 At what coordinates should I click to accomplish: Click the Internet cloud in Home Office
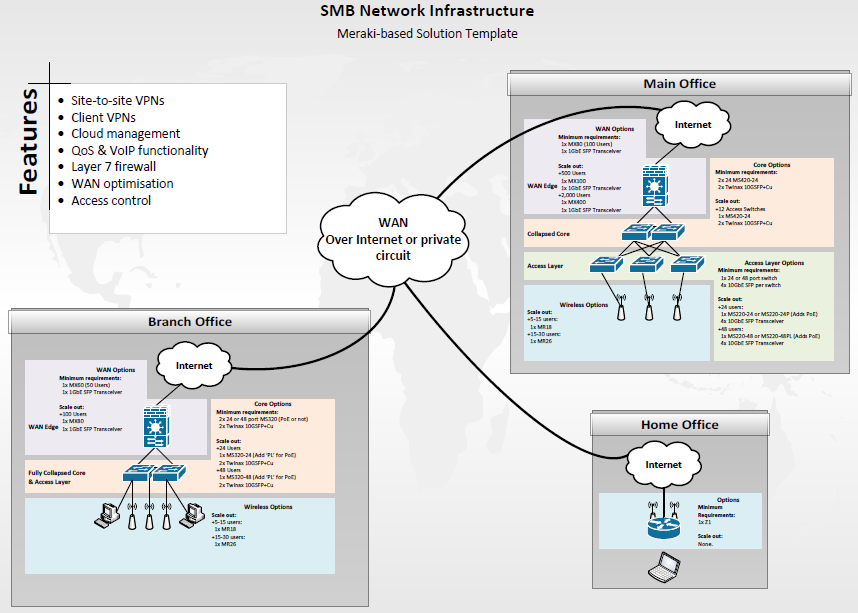(x=663, y=465)
